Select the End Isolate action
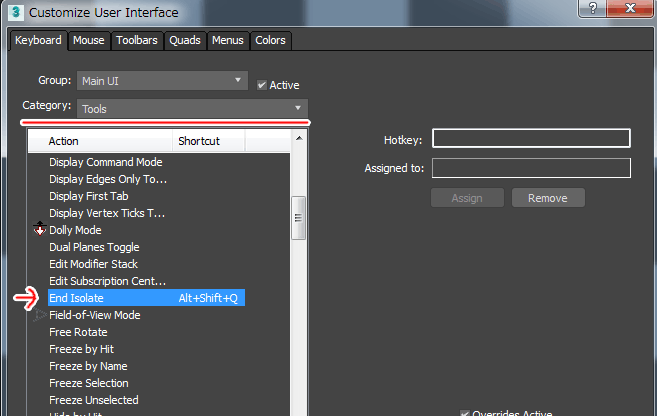 110,298
